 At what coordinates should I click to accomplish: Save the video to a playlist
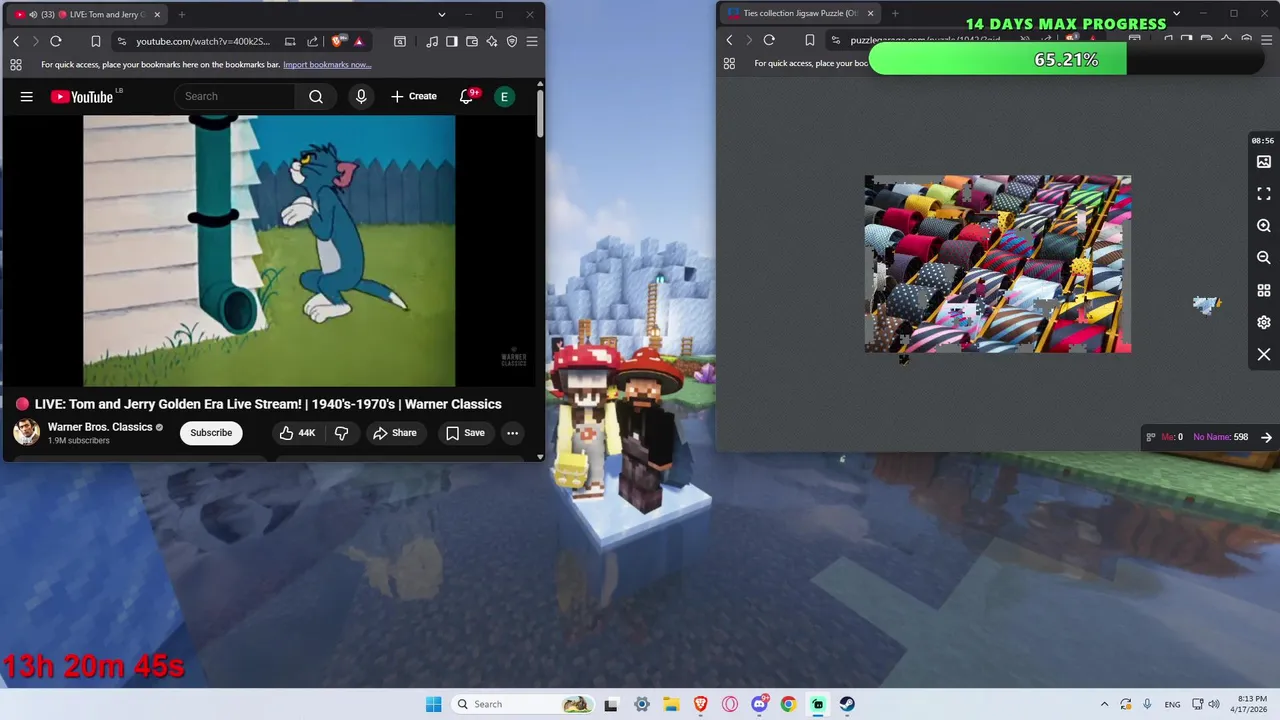[465, 433]
